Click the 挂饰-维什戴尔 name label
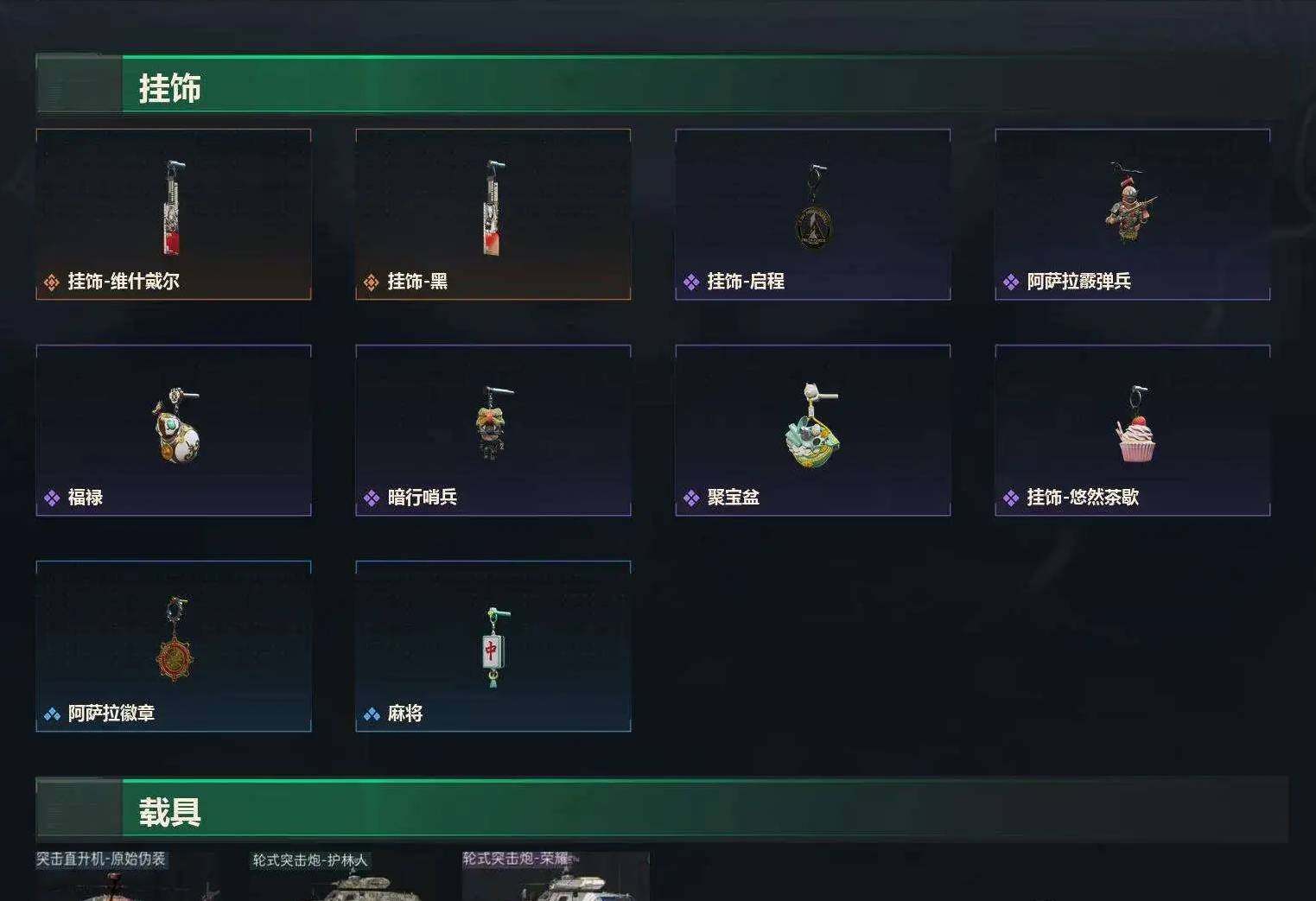 pyautogui.click(x=124, y=281)
